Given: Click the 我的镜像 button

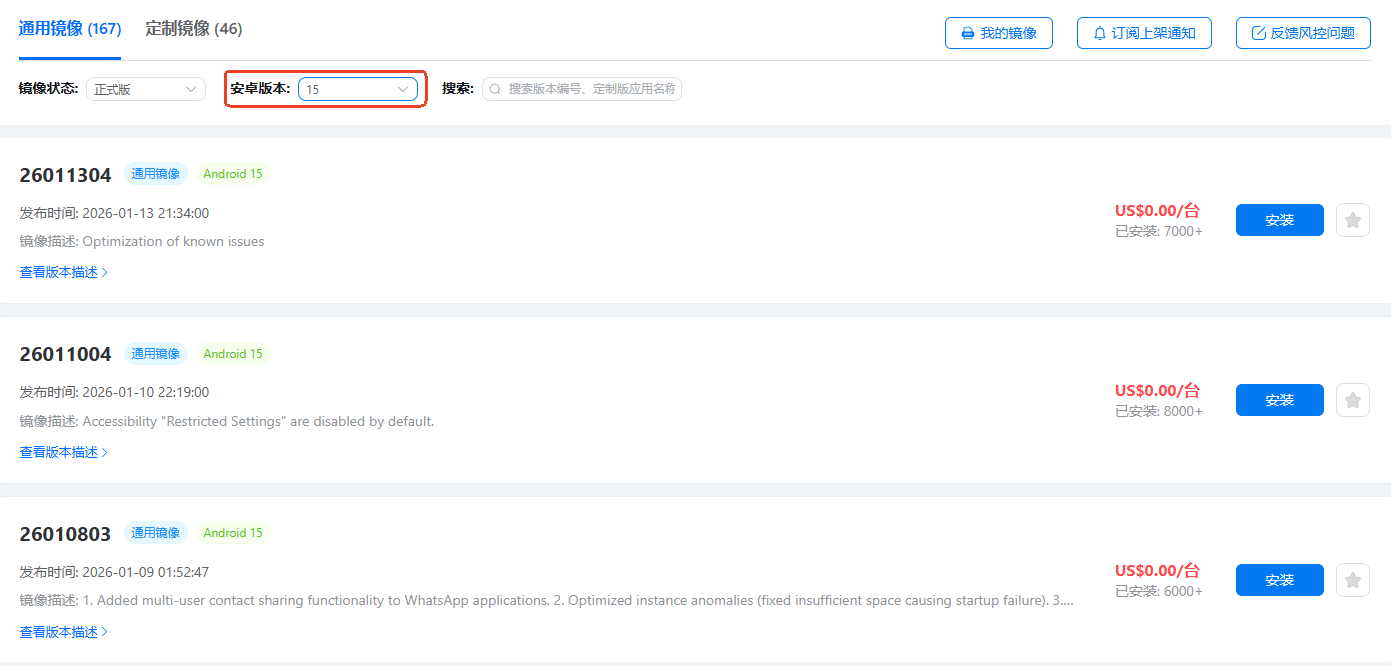Looking at the screenshot, I should coord(998,33).
